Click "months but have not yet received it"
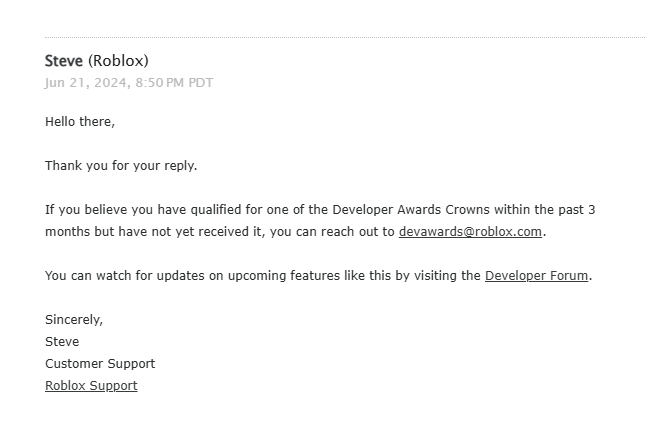This screenshot has width=672, height=436. tap(153, 232)
